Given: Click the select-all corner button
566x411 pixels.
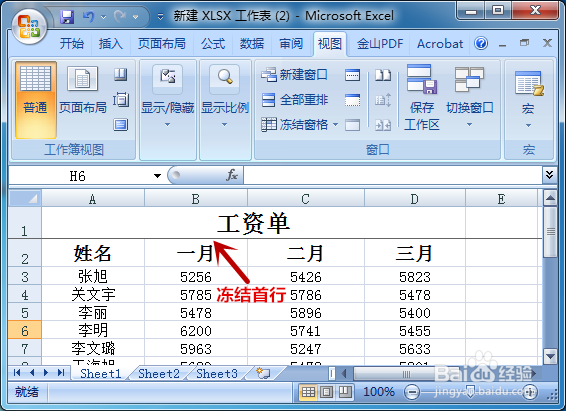Looking at the screenshot, I should 25,198.
